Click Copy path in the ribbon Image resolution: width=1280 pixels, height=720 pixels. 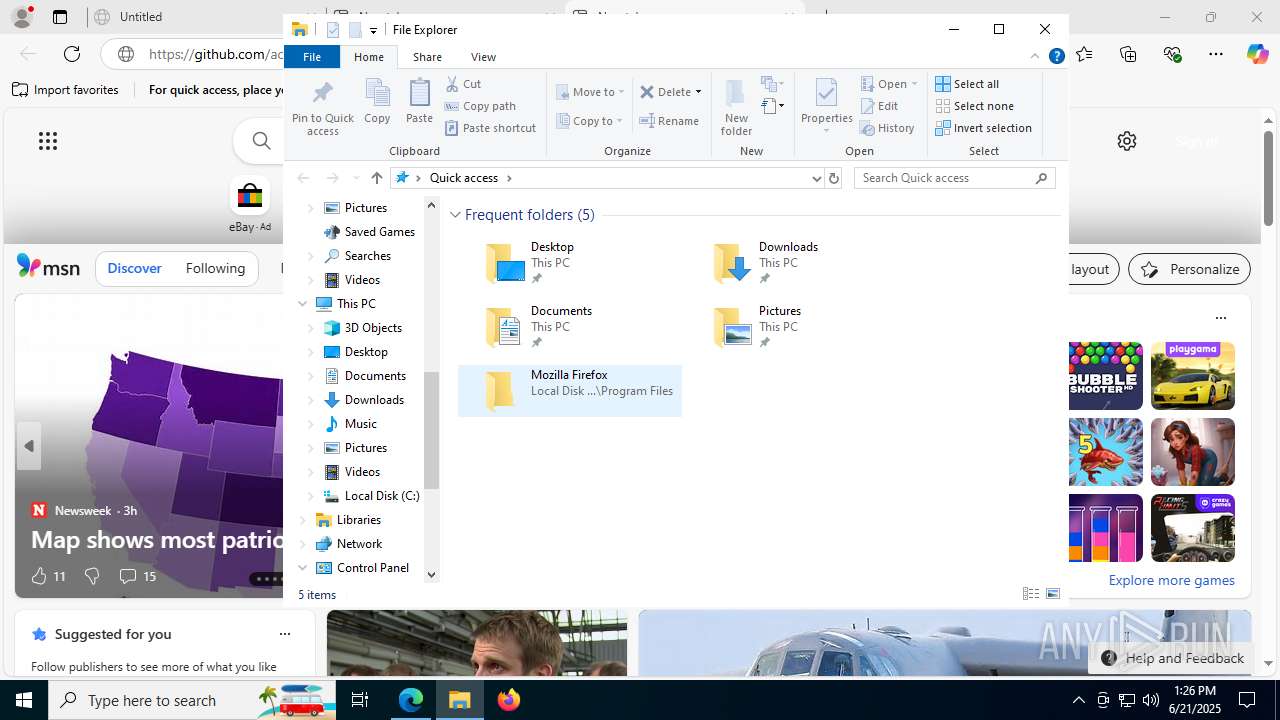480,106
